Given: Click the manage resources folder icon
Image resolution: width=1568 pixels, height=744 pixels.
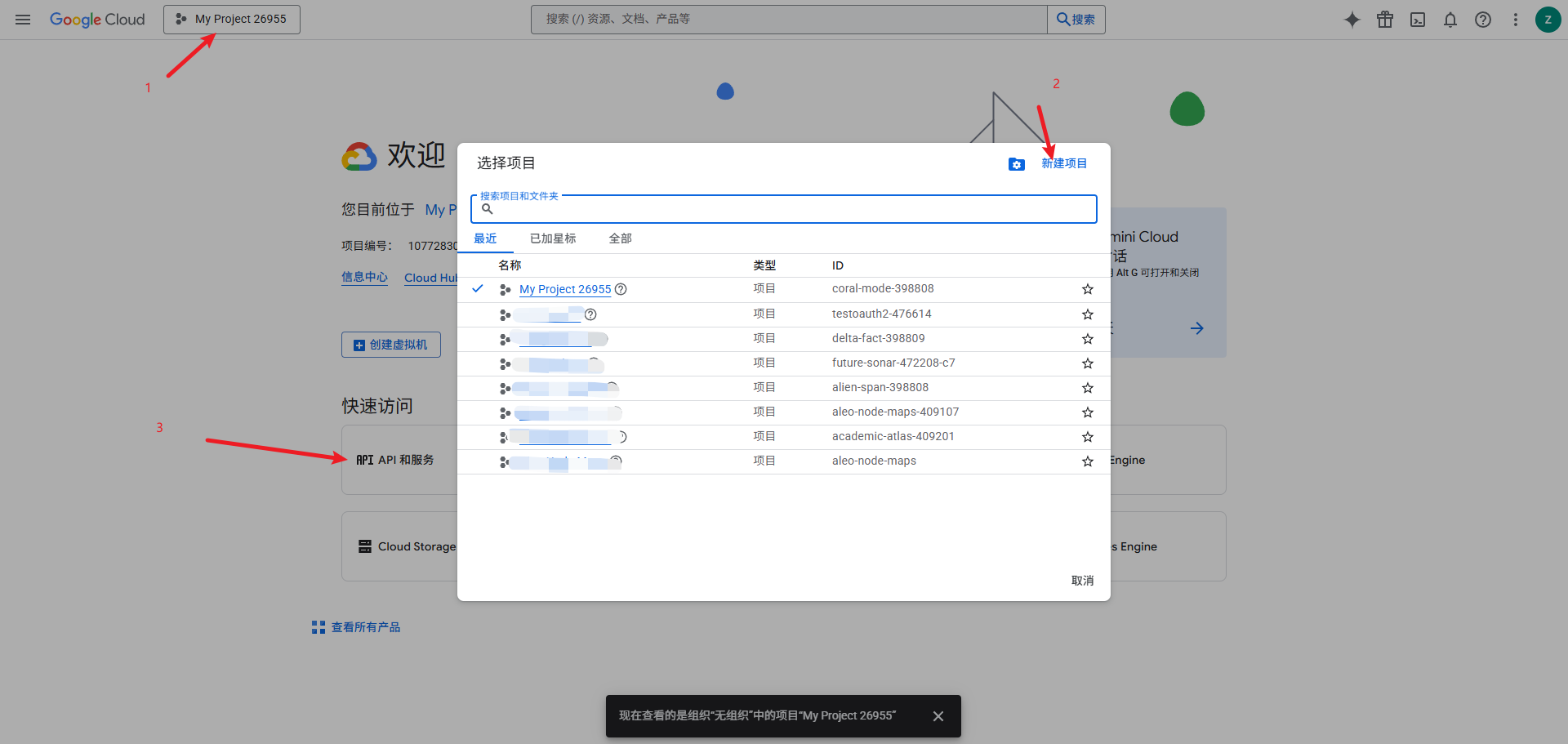Looking at the screenshot, I should (x=1016, y=164).
